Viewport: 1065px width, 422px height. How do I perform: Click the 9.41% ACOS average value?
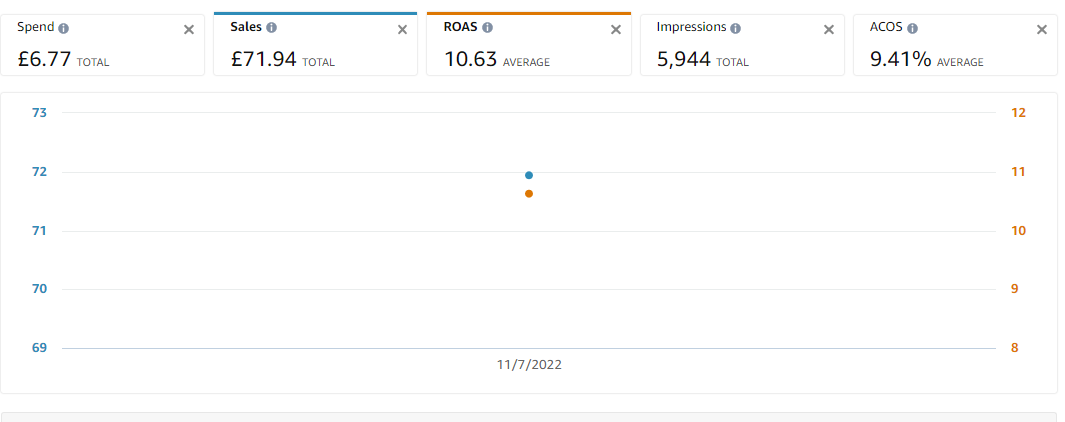click(900, 59)
